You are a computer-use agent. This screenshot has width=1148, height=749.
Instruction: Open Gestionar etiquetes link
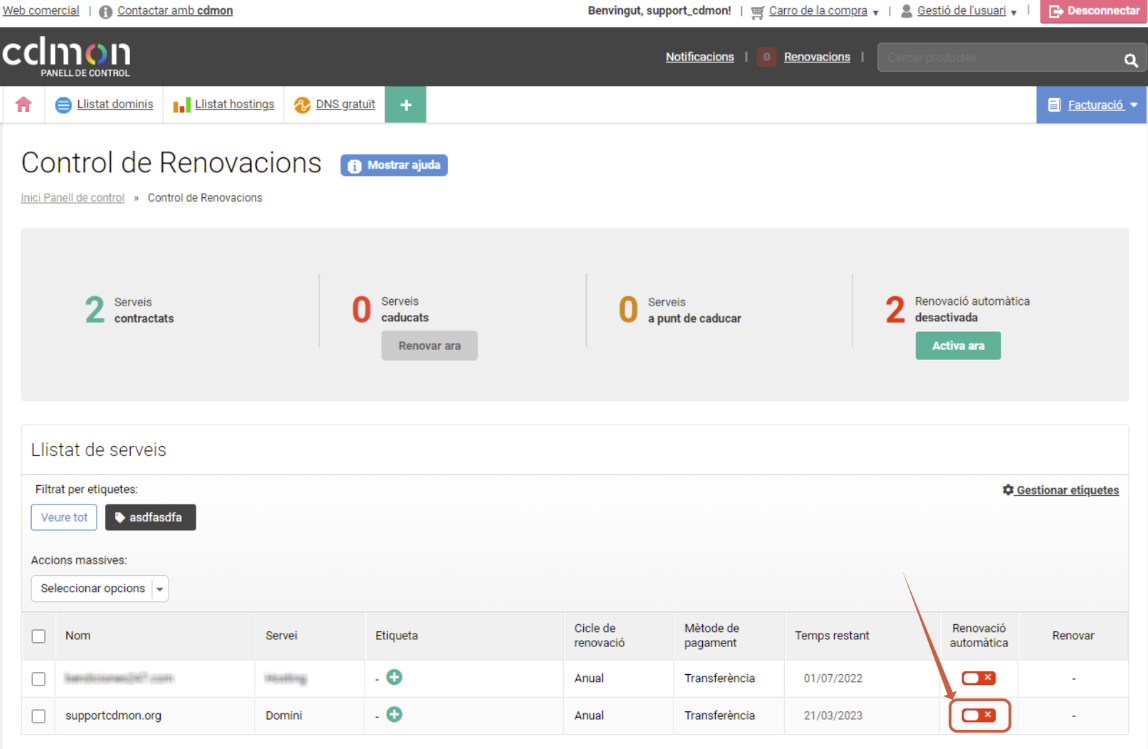point(1067,490)
